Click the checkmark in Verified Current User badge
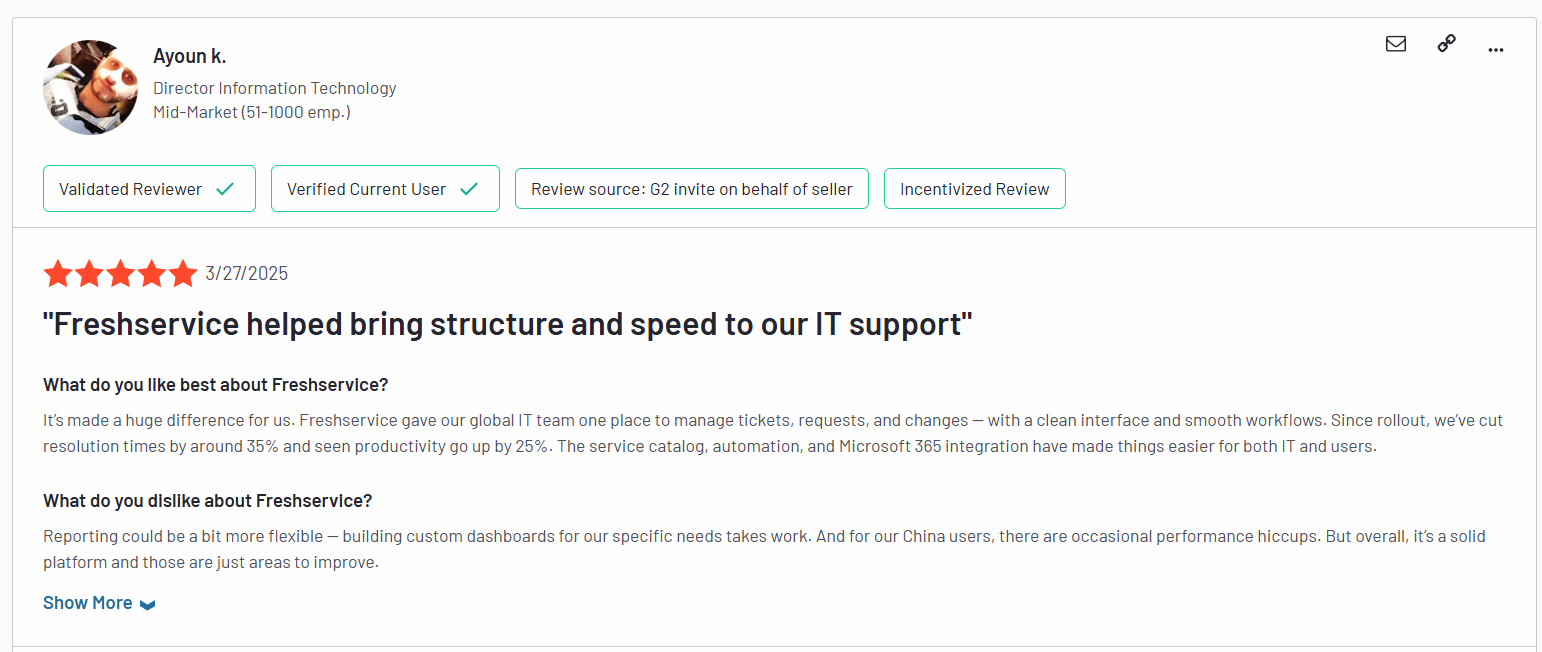1542x652 pixels. [469, 189]
